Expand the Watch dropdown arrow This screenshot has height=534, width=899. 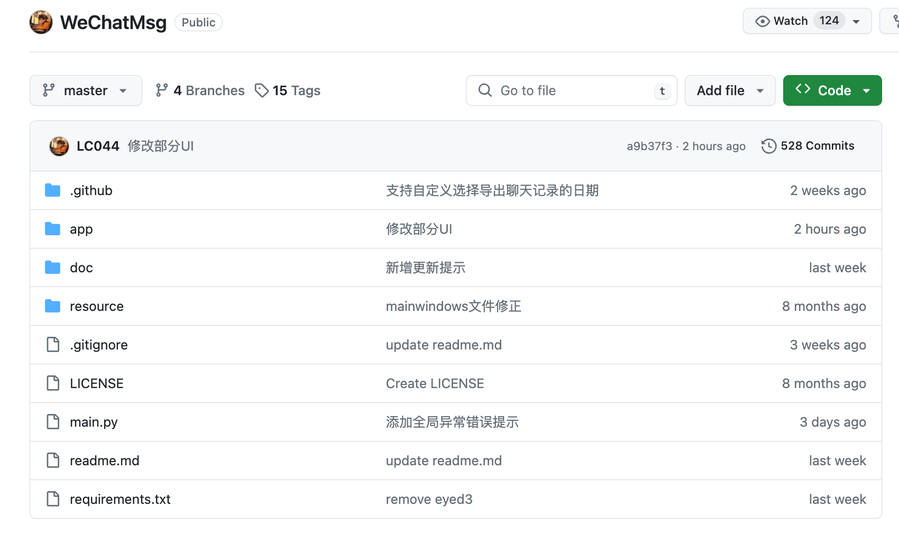(x=856, y=22)
